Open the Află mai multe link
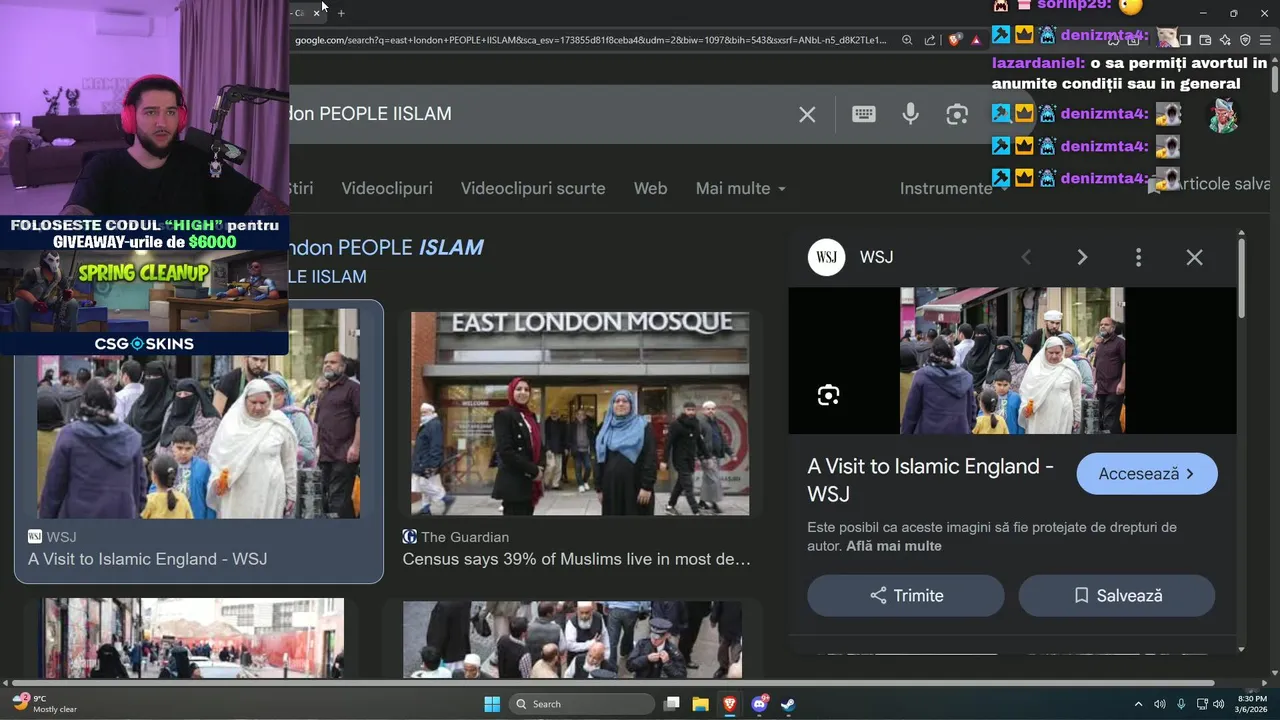Screen dimensions: 1280x720 tap(894, 546)
